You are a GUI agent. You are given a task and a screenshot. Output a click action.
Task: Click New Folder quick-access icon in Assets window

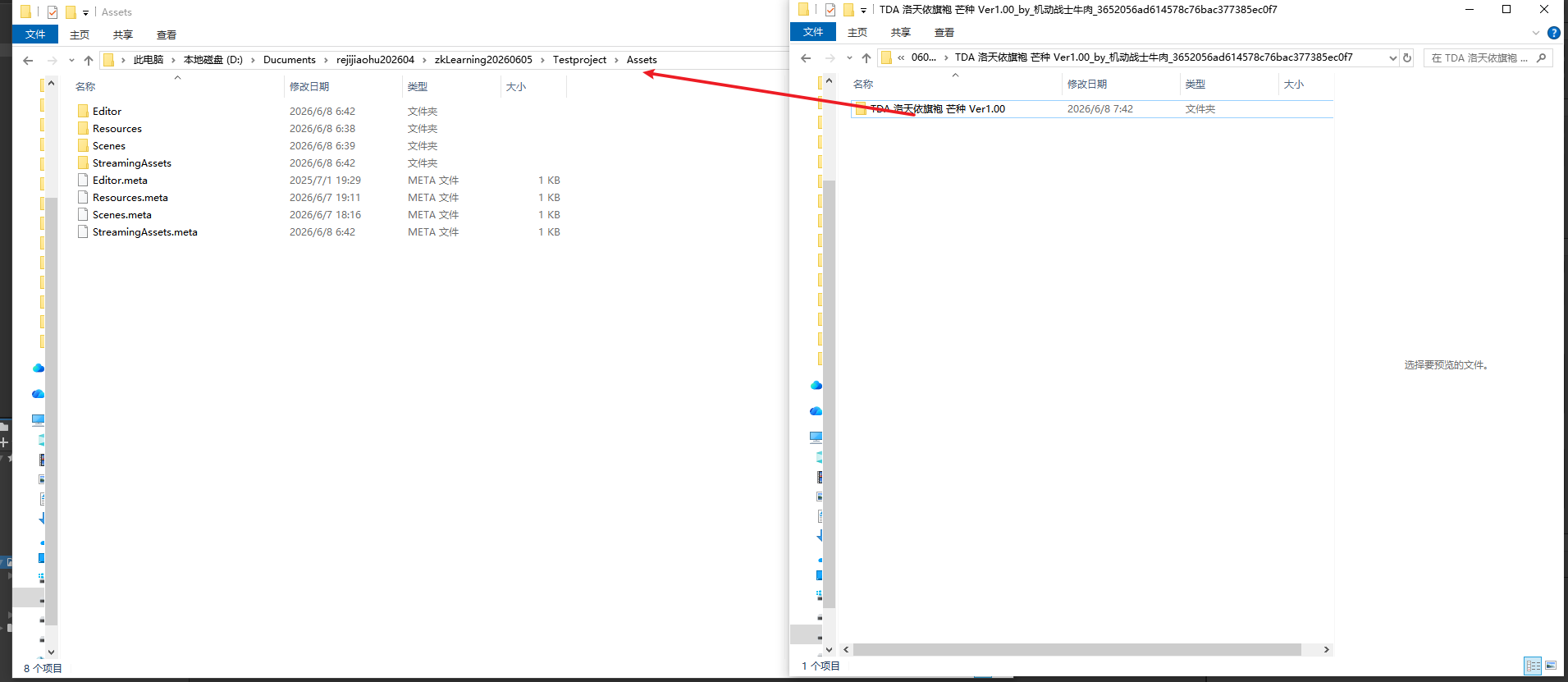click(71, 12)
